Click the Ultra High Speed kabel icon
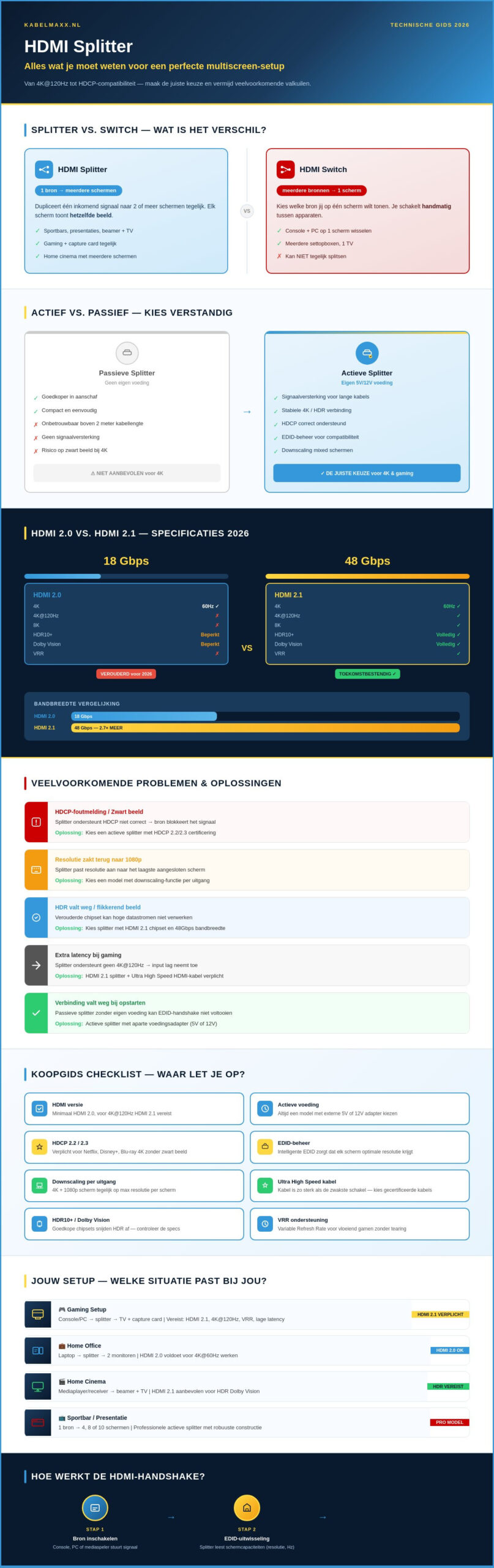Viewport: 494px width, 1568px height. point(265,1185)
